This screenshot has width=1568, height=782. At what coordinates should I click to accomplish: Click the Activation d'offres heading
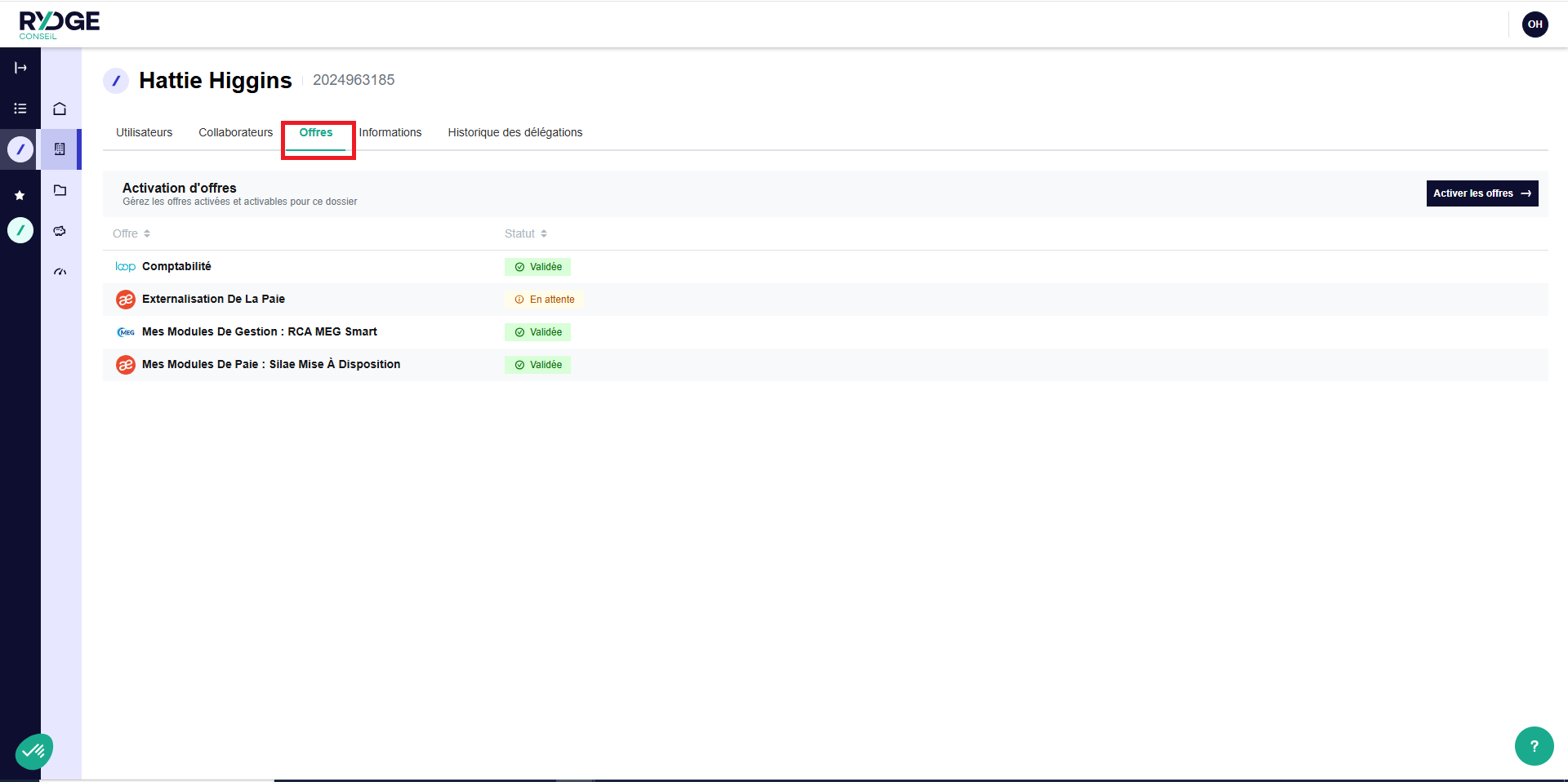point(180,188)
